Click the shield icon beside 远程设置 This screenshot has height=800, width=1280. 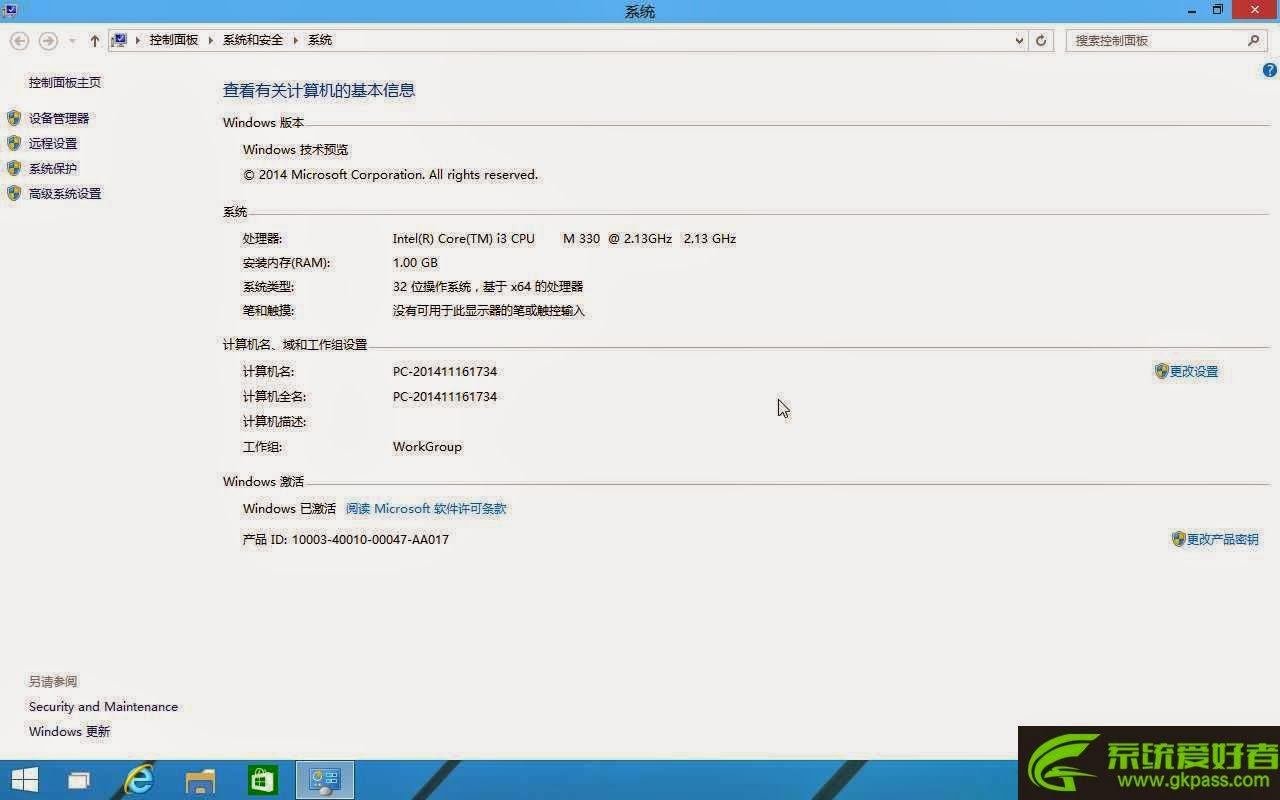coord(14,143)
